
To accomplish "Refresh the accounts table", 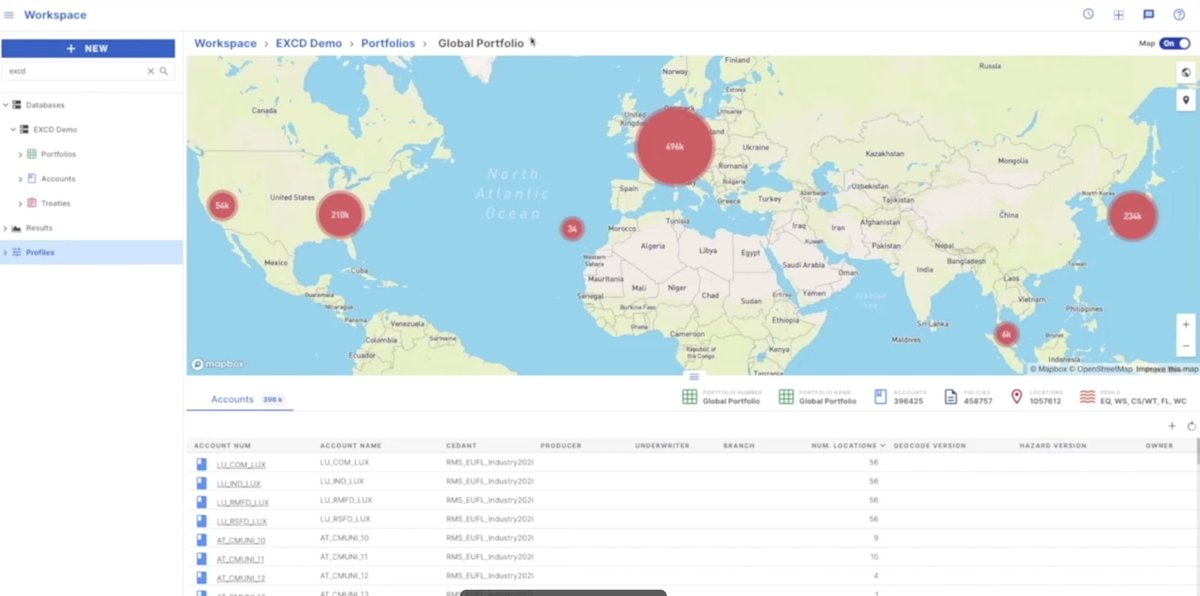I will click(x=1191, y=426).
